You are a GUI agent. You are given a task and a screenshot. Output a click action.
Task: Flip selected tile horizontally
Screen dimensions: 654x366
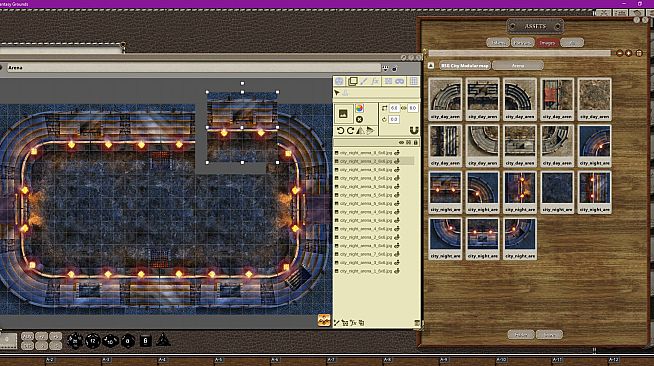click(360, 131)
